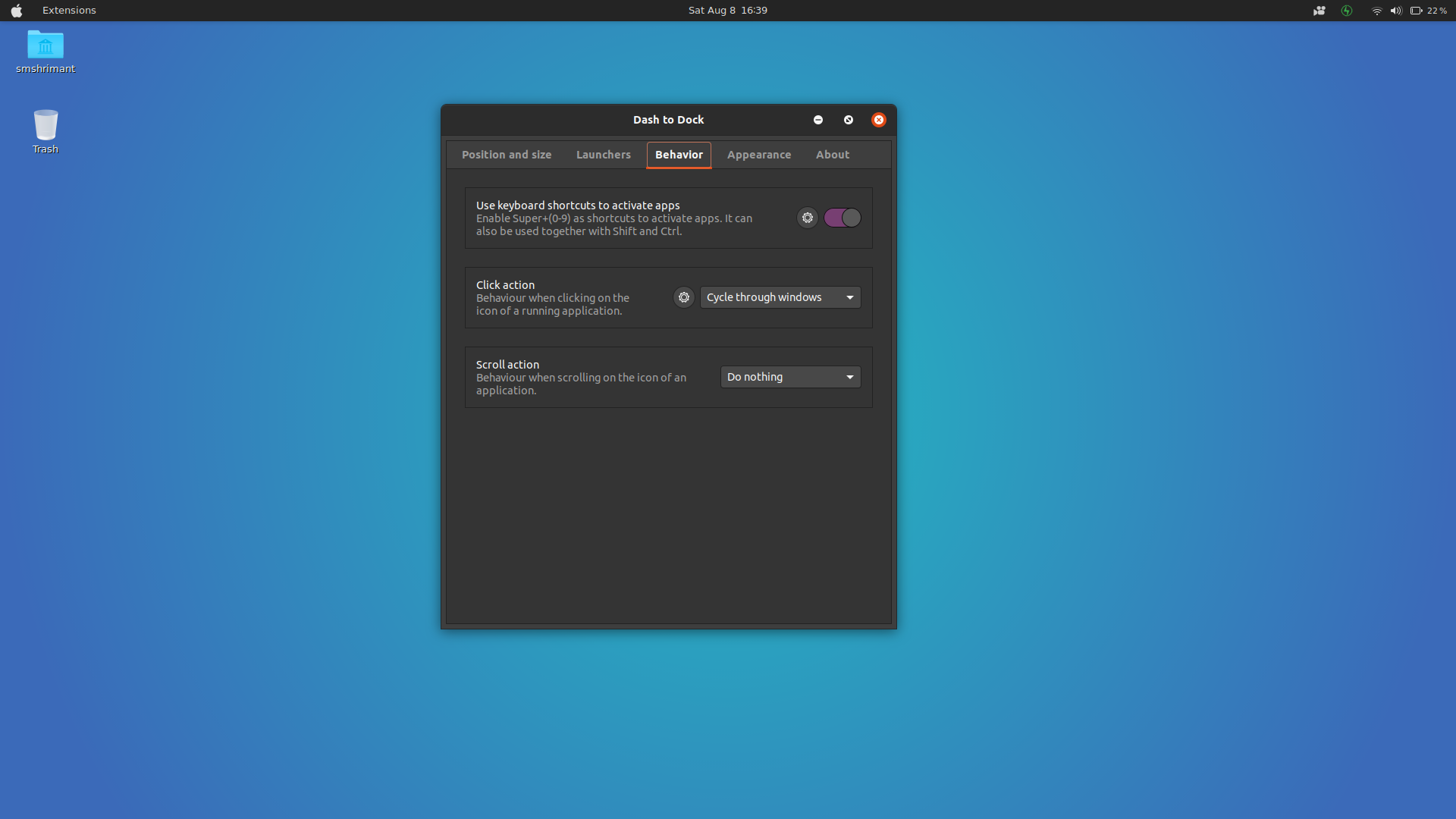This screenshot has height=819, width=1456.
Task: Open keyboard shortcuts settings gear
Action: (x=808, y=218)
